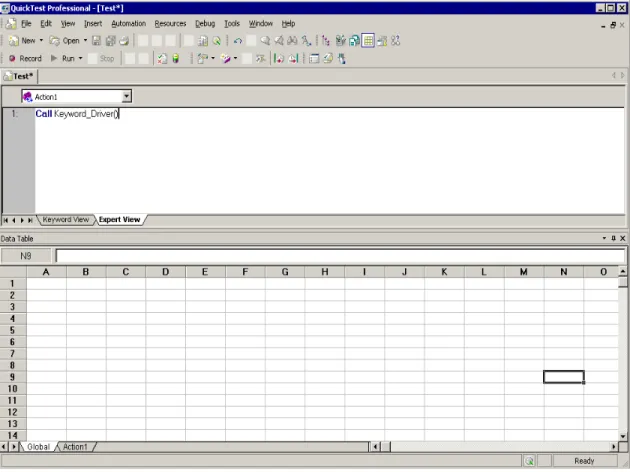Viewport: 630px width, 472px height.
Task: Expand the Run button dropdown arrow
Action: 80,59
